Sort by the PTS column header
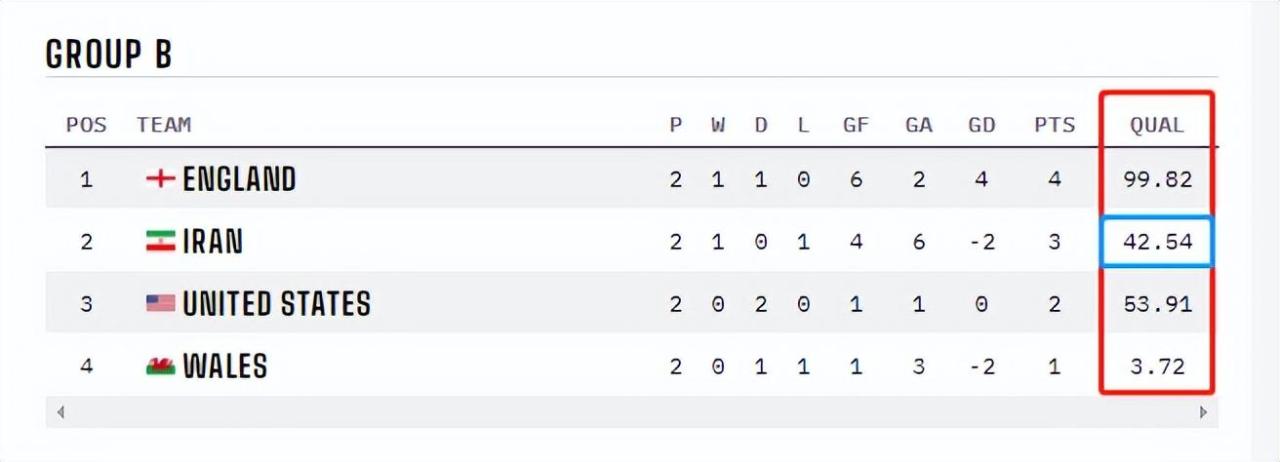The height and width of the screenshot is (462, 1280). pos(1055,125)
